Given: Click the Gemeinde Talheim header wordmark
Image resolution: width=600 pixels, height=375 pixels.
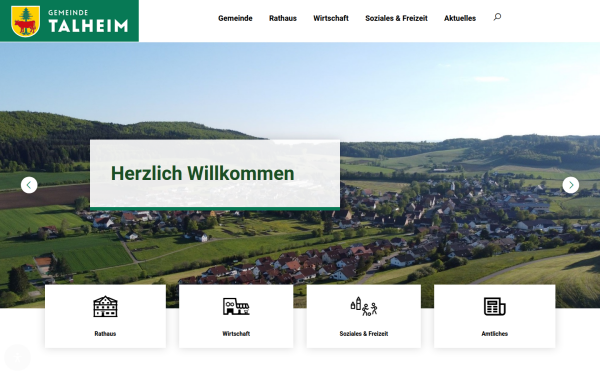Looking at the screenshot, I should (88, 21).
